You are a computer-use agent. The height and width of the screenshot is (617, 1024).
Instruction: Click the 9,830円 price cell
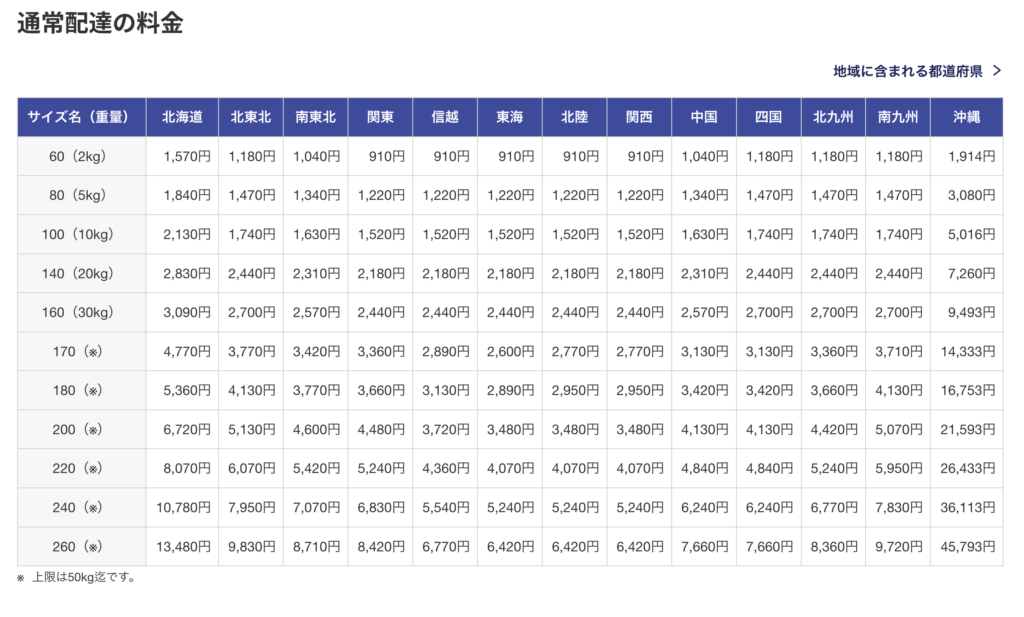(251, 546)
